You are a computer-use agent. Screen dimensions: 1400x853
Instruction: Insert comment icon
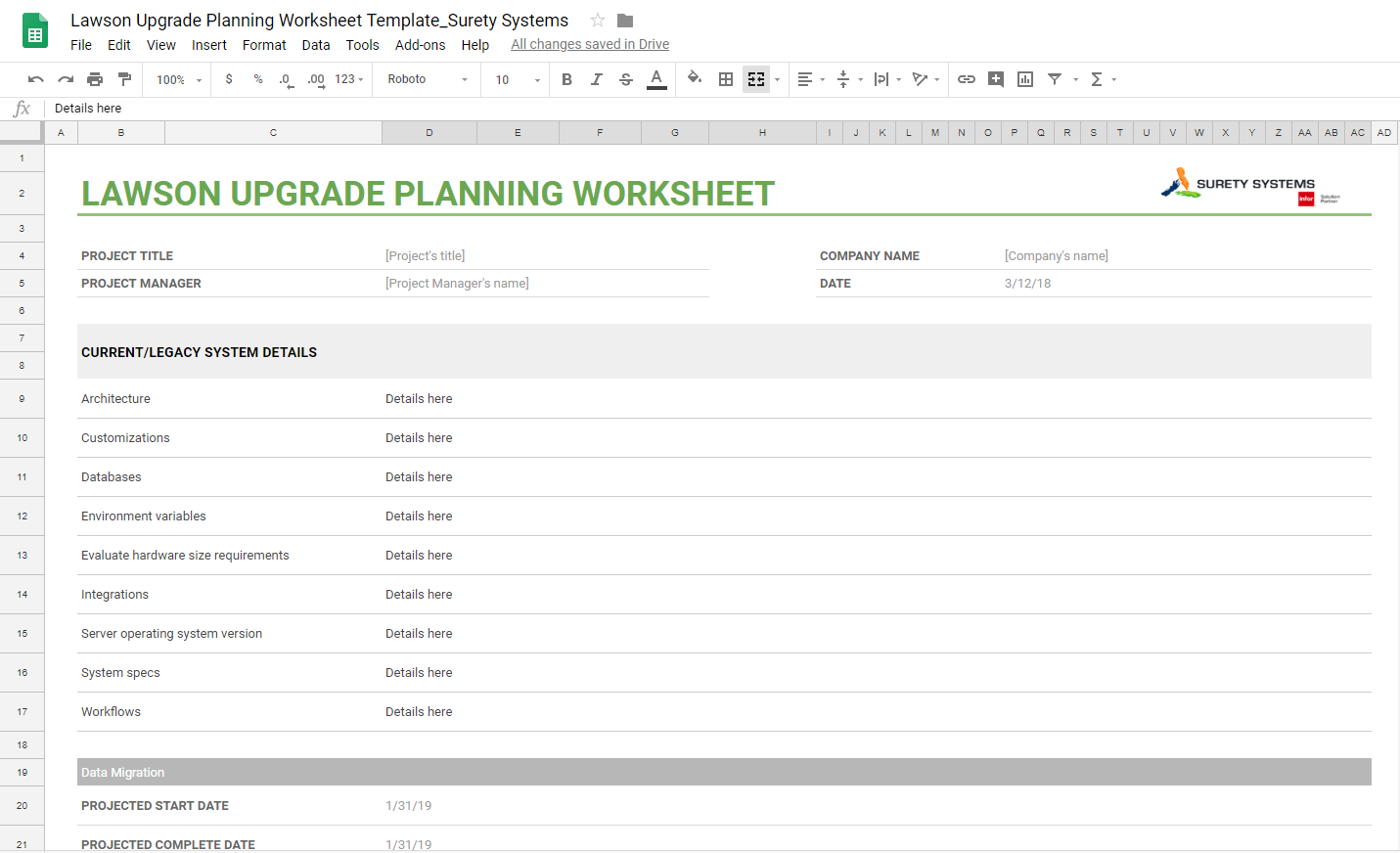click(996, 79)
